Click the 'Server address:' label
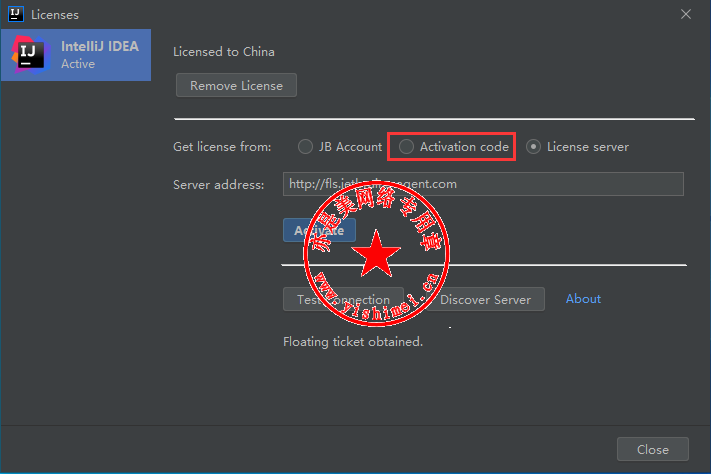This screenshot has width=711, height=474. (x=218, y=184)
